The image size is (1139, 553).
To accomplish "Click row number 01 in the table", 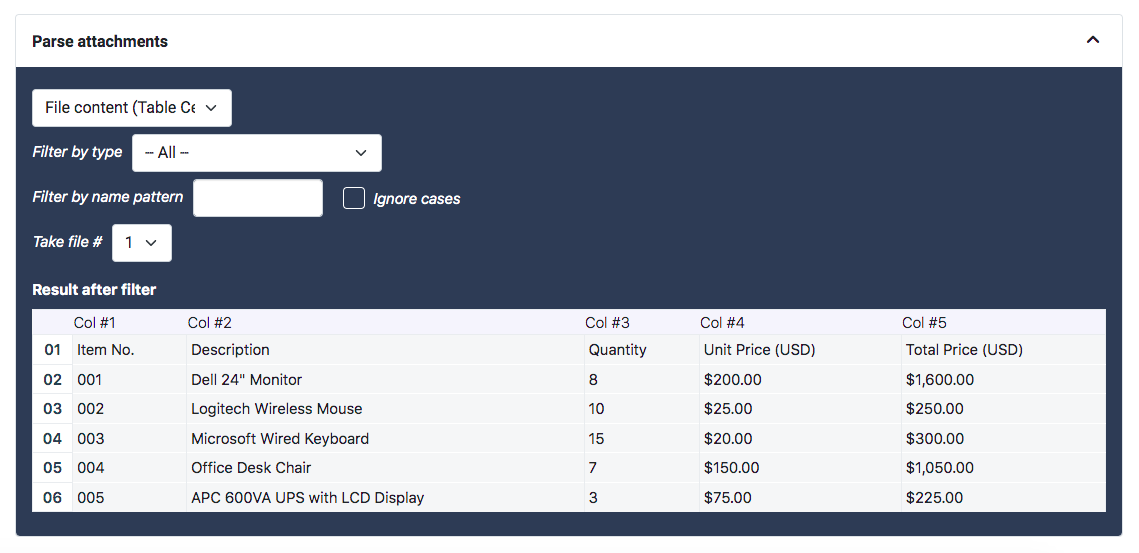I will [53, 350].
